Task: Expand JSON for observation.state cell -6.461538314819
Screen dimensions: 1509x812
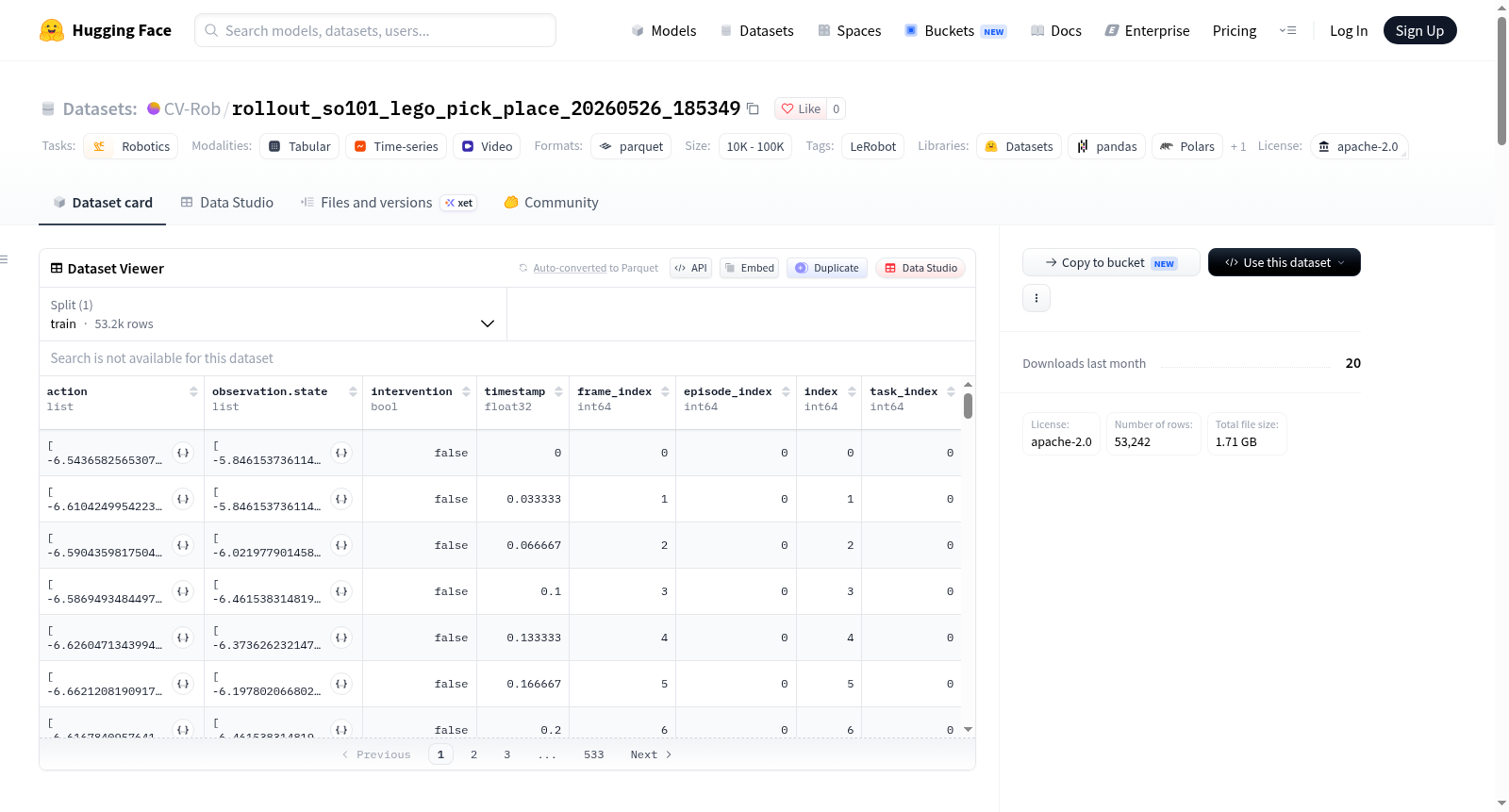Action: [341, 591]
